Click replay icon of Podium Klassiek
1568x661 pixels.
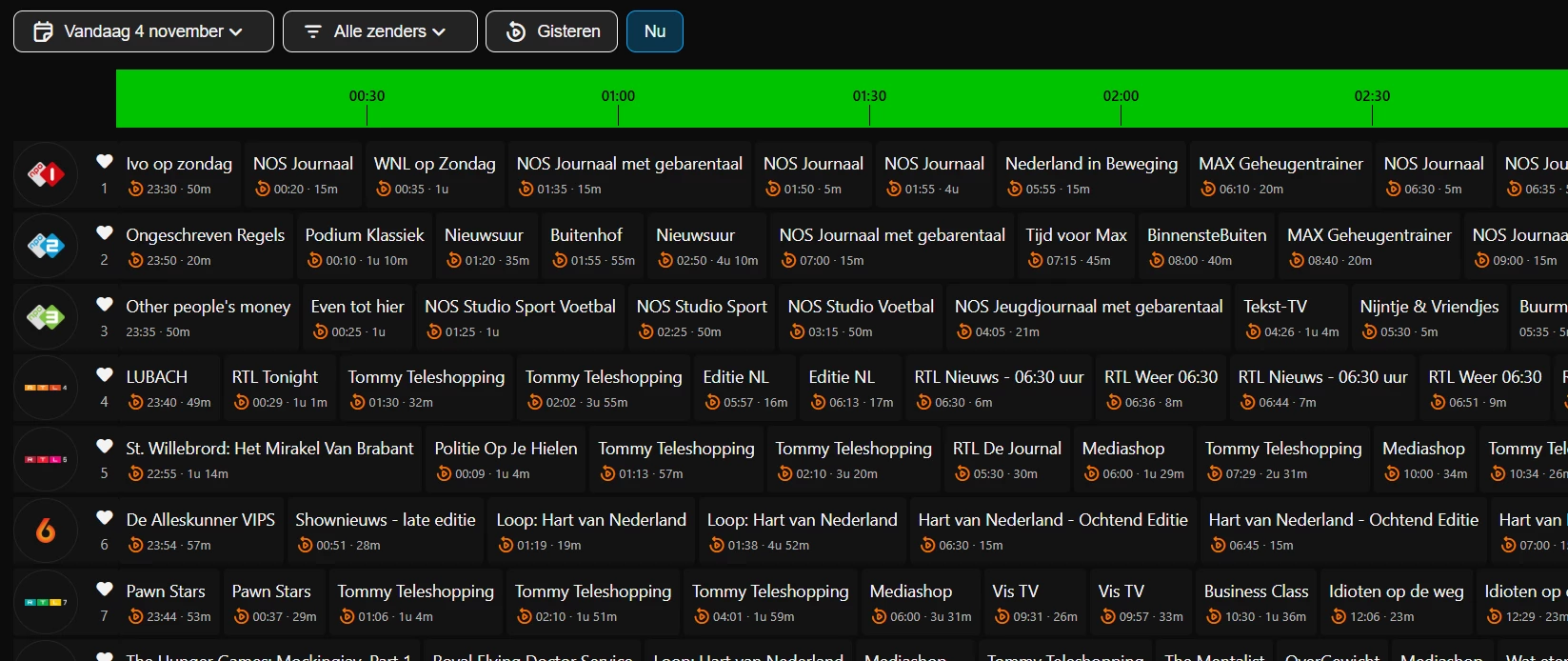pos(314,261)
